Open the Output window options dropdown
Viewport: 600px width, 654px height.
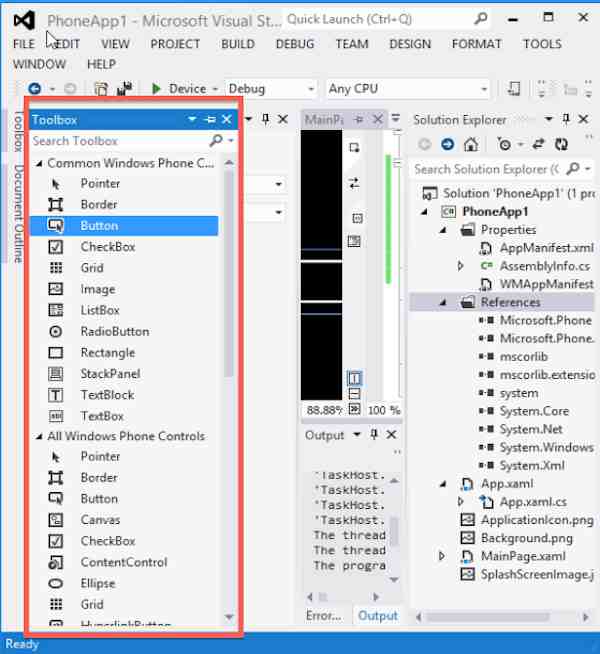click(x=357, y=435)
